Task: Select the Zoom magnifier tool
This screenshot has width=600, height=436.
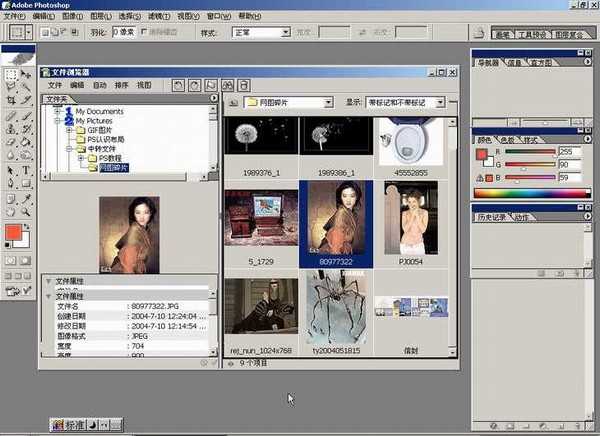Action: [25, 211]
